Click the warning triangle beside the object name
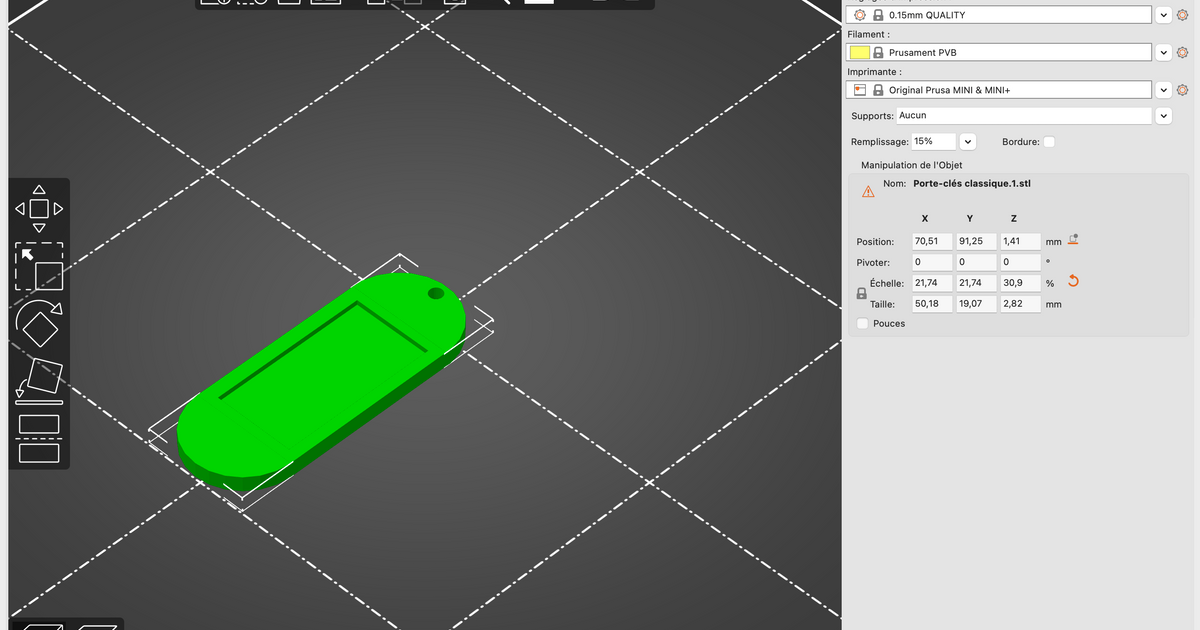The width and height of the screenshot is (1200, 630). pos(867,190)
